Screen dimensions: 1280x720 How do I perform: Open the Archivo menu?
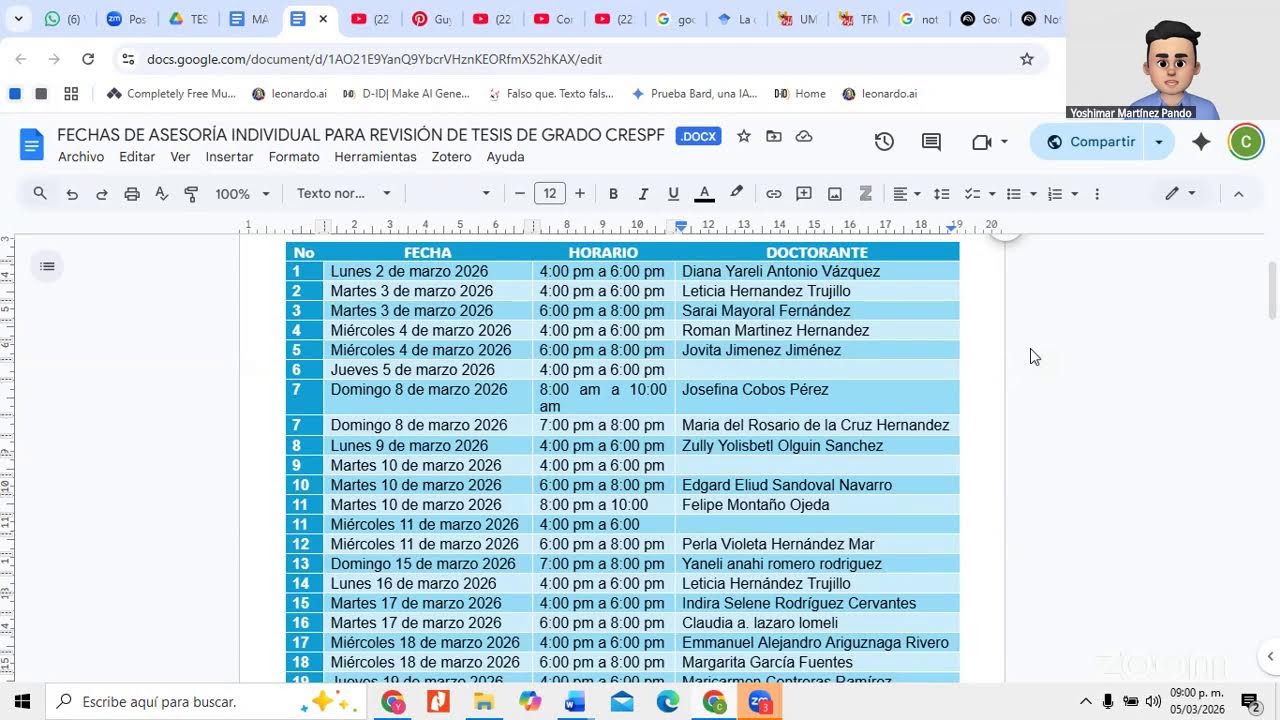click(81, 157)
